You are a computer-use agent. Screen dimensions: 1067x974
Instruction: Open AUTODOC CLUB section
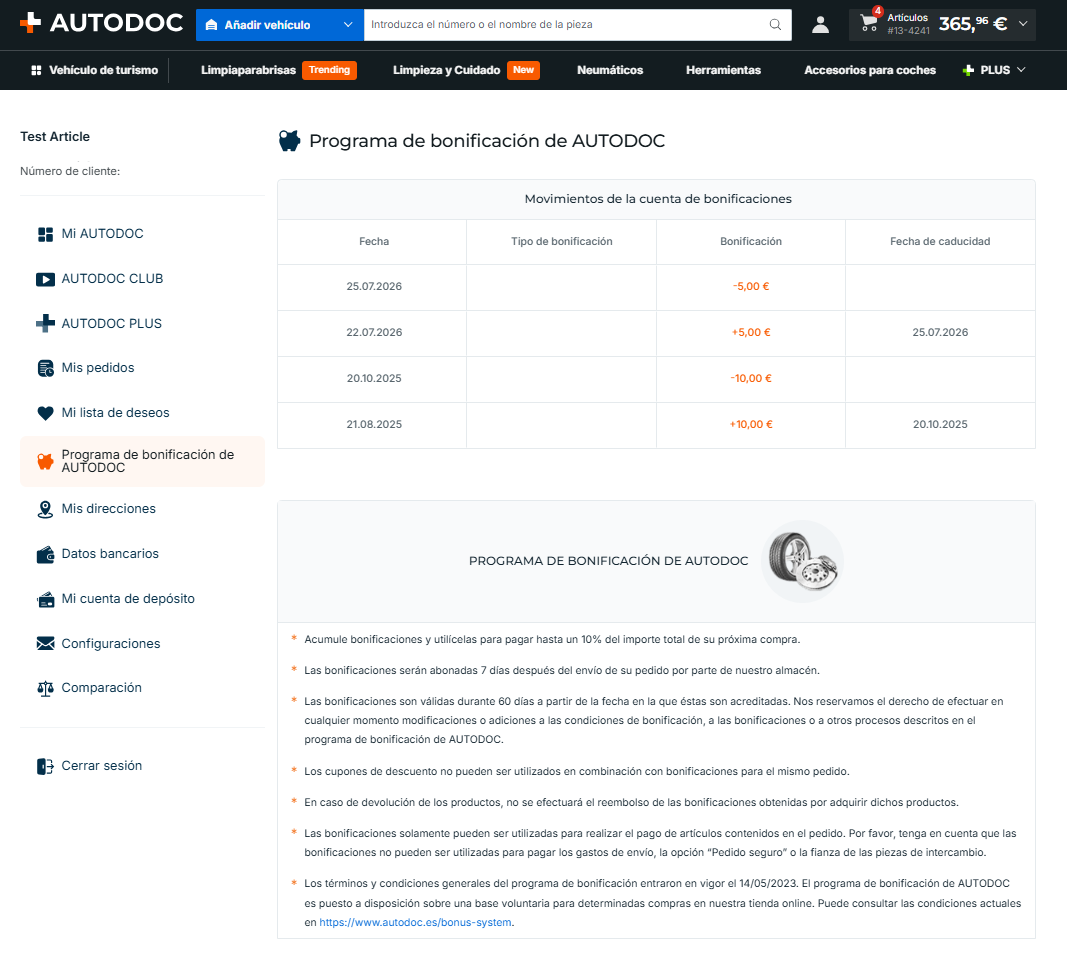[112, 278]
